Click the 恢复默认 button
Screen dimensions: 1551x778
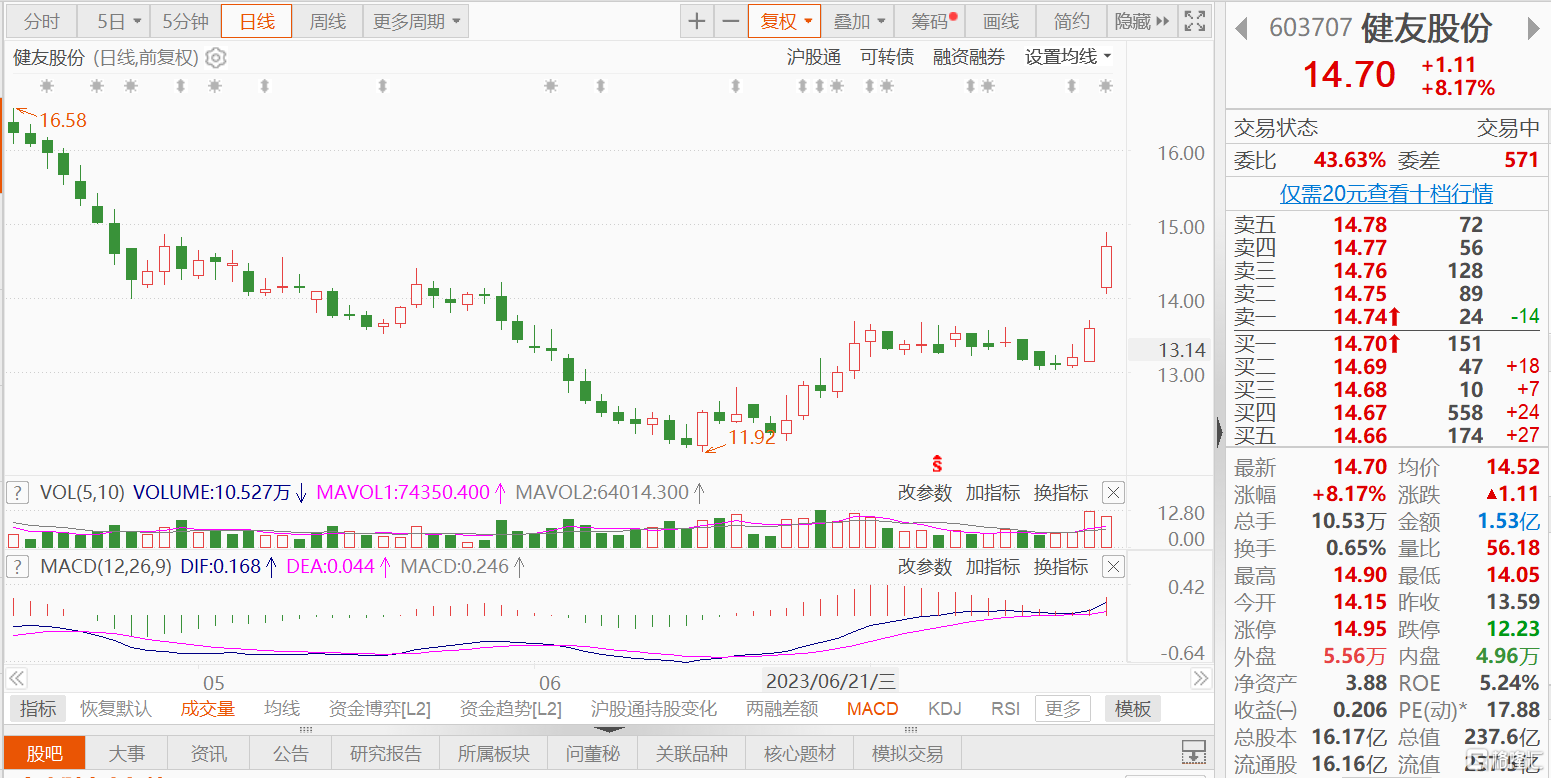(x=116, y=709)
